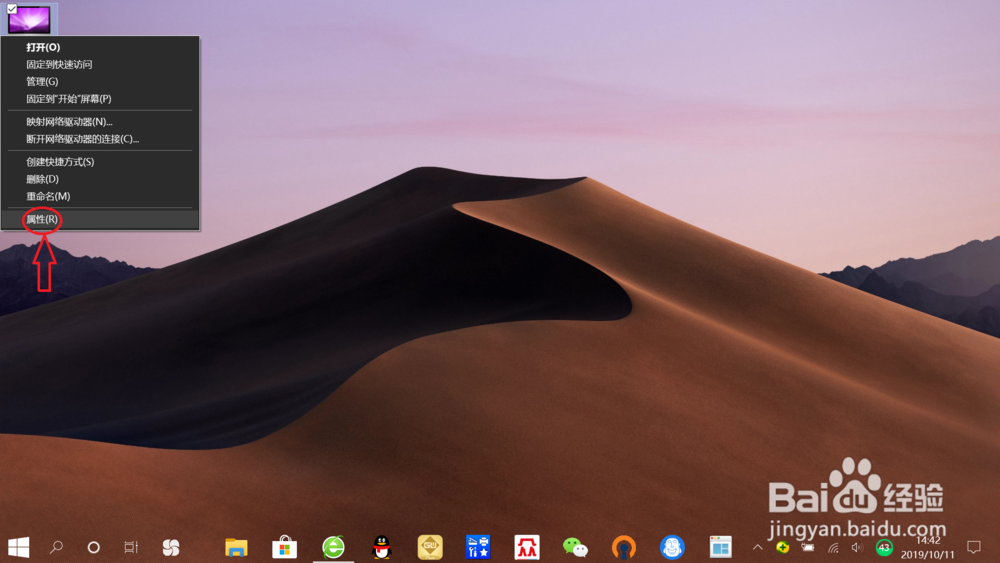1000x563 pixels.
Task: Open the gold GW taskbar app
Action: pos(430,547)
